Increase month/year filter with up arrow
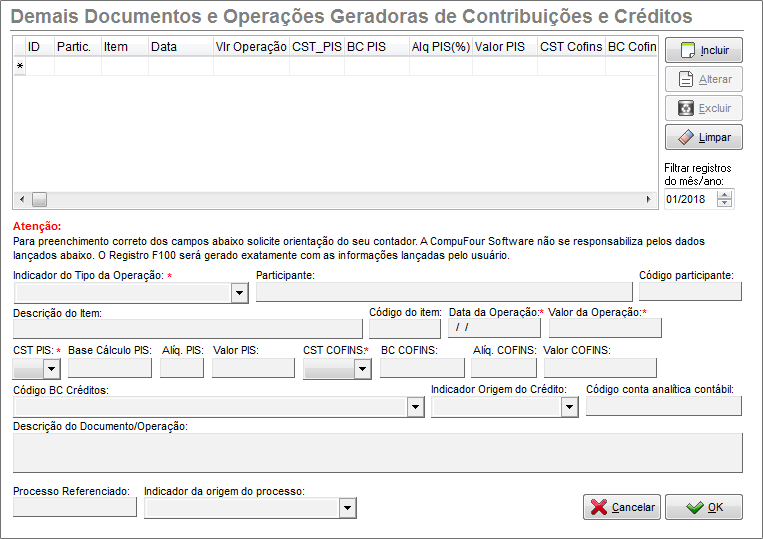Viewport: 763px width, 539px height. click(725, 194)
